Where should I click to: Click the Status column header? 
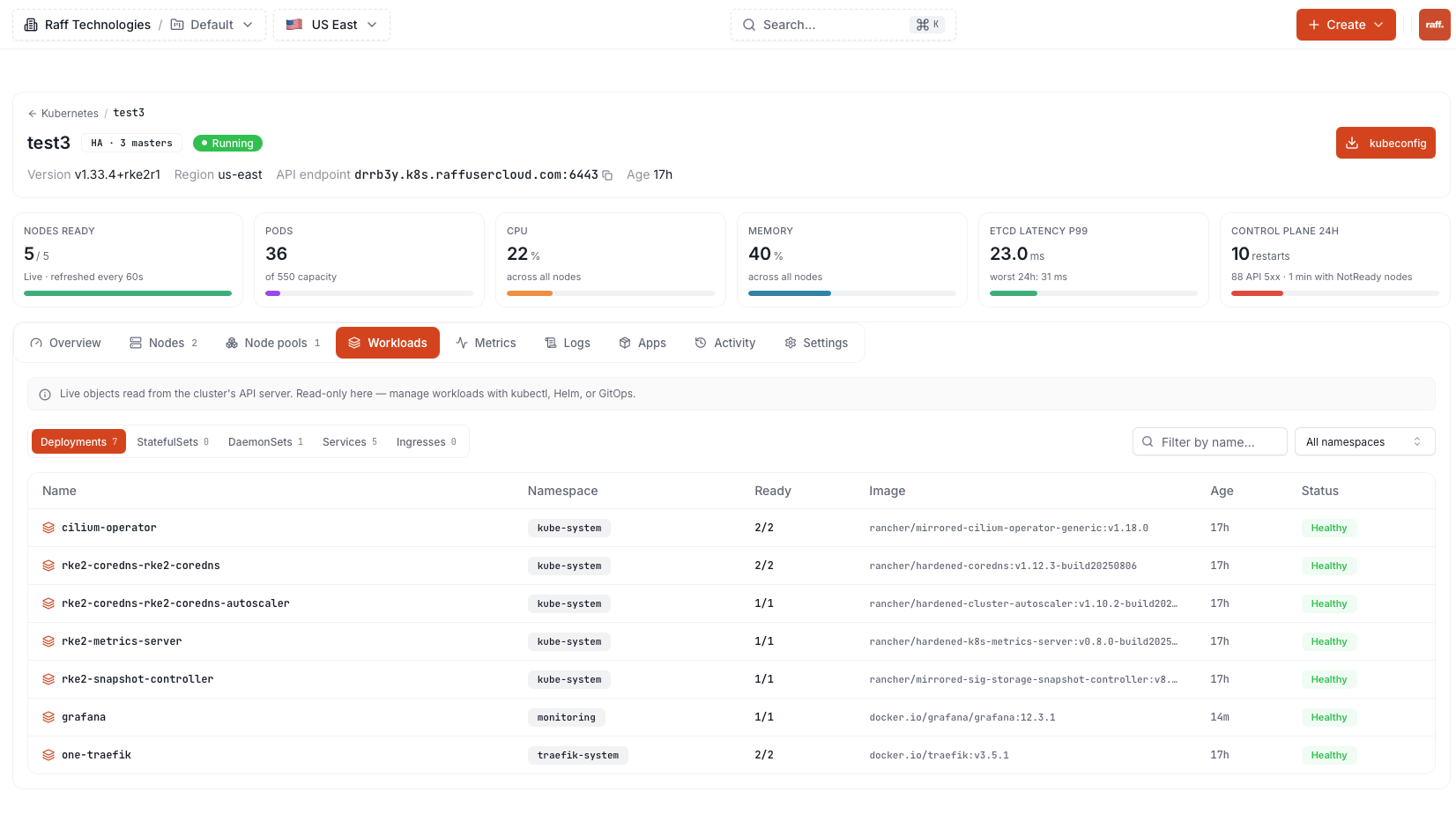coord(1320,491)
